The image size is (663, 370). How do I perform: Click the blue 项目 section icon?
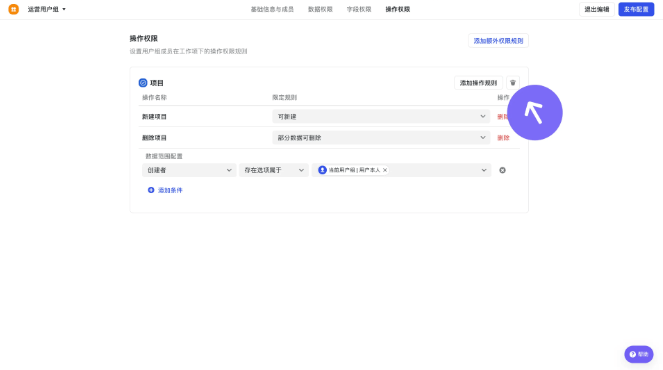(143, 83)
